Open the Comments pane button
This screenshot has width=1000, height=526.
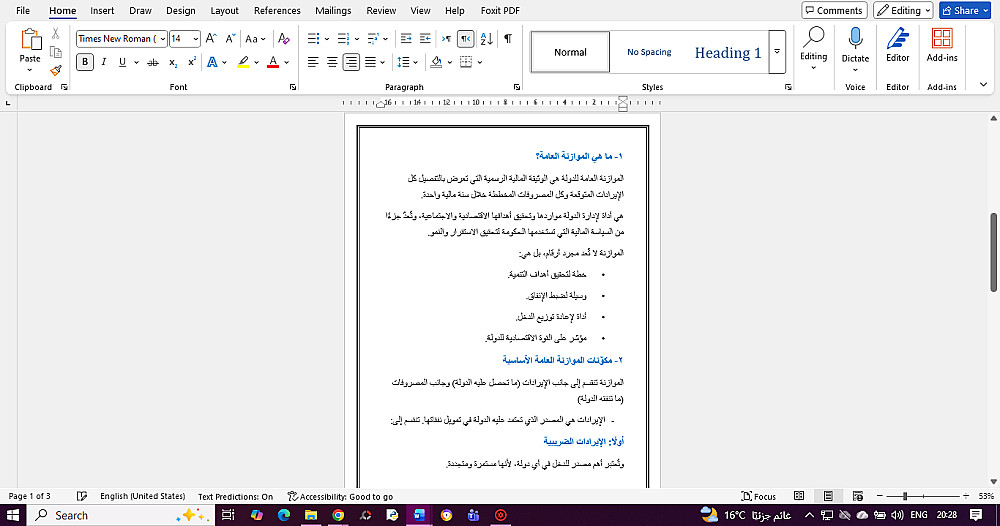(x=834, y=10)
